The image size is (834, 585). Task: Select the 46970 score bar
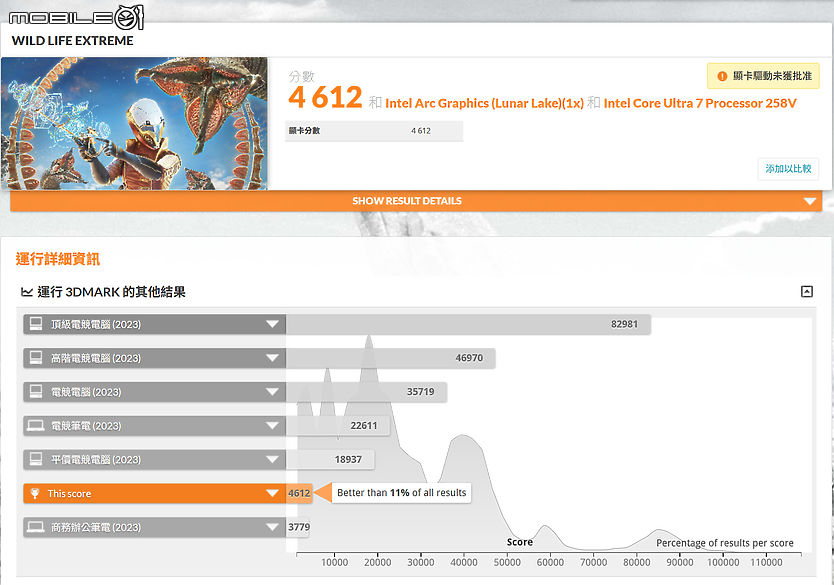point(390,358)
